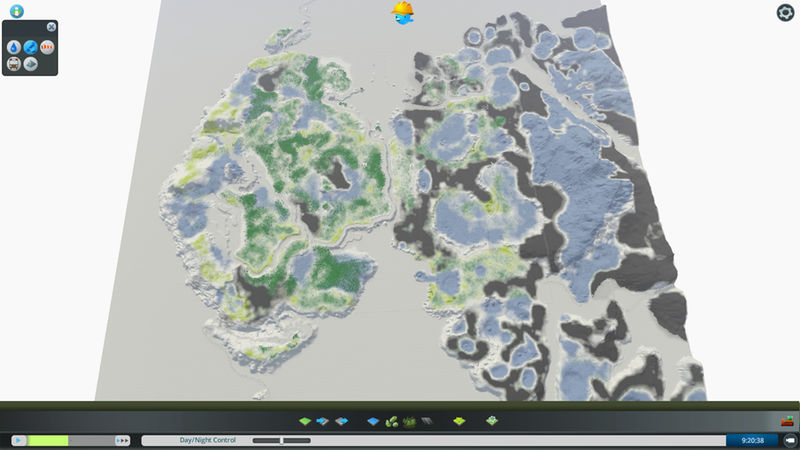Select the export heightmap arrow tool
800x450 pixels.
pos(341,422)
